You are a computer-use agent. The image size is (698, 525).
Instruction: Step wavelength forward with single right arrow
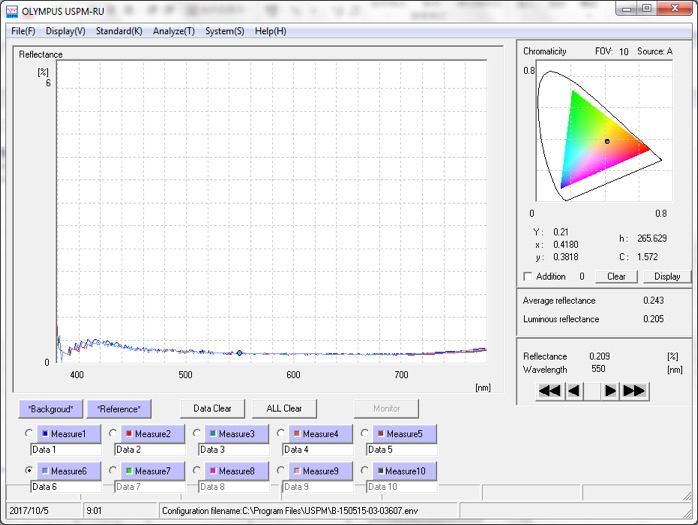(x=610, y=391)
